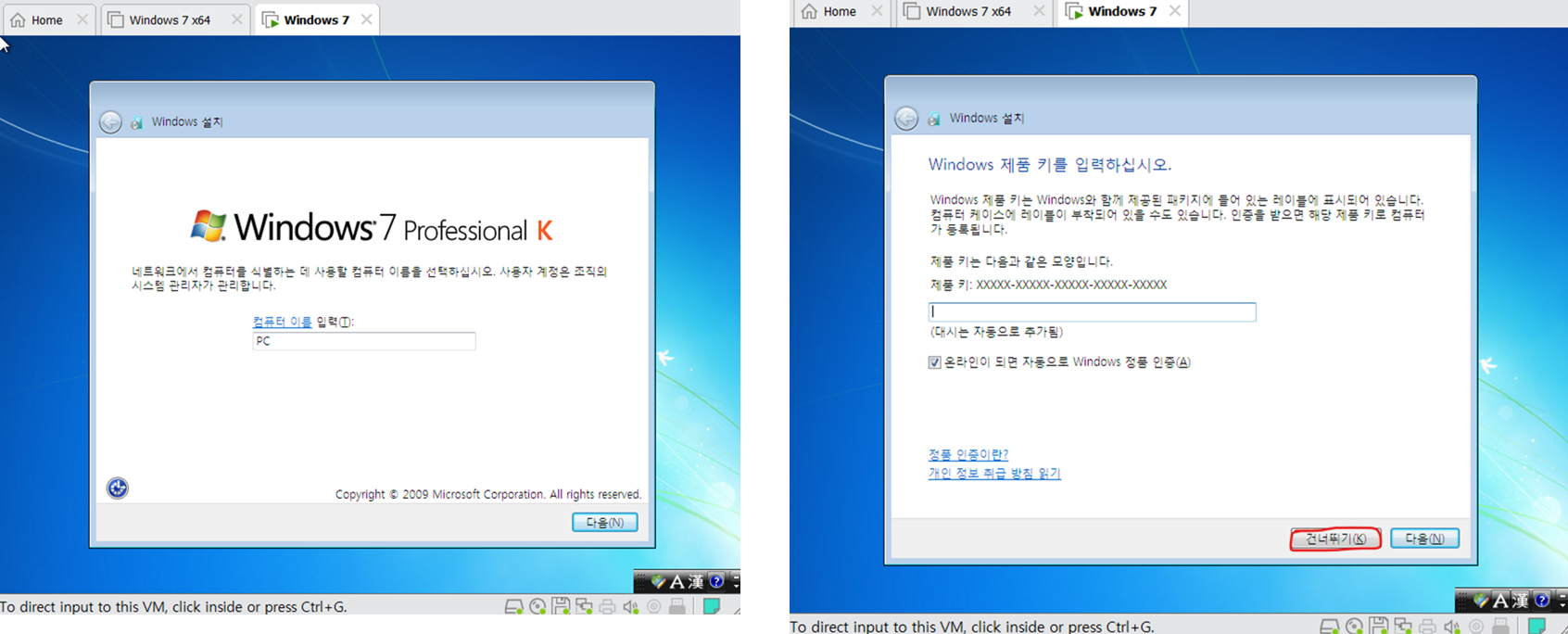The width and height of the screenshot is (1568, 634).
Task: Click sound card speaker icon in left VM window
Action: (x=631, y=607)
